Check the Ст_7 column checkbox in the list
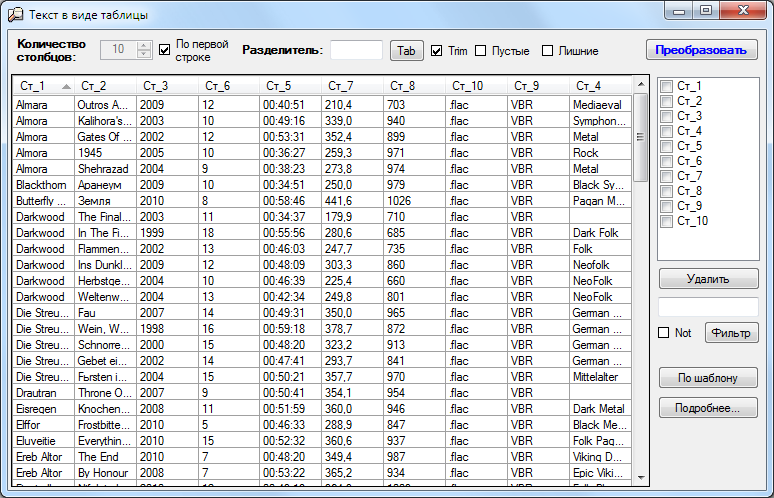The height and width of the screenshot is (498, 774). pos(666,176)
